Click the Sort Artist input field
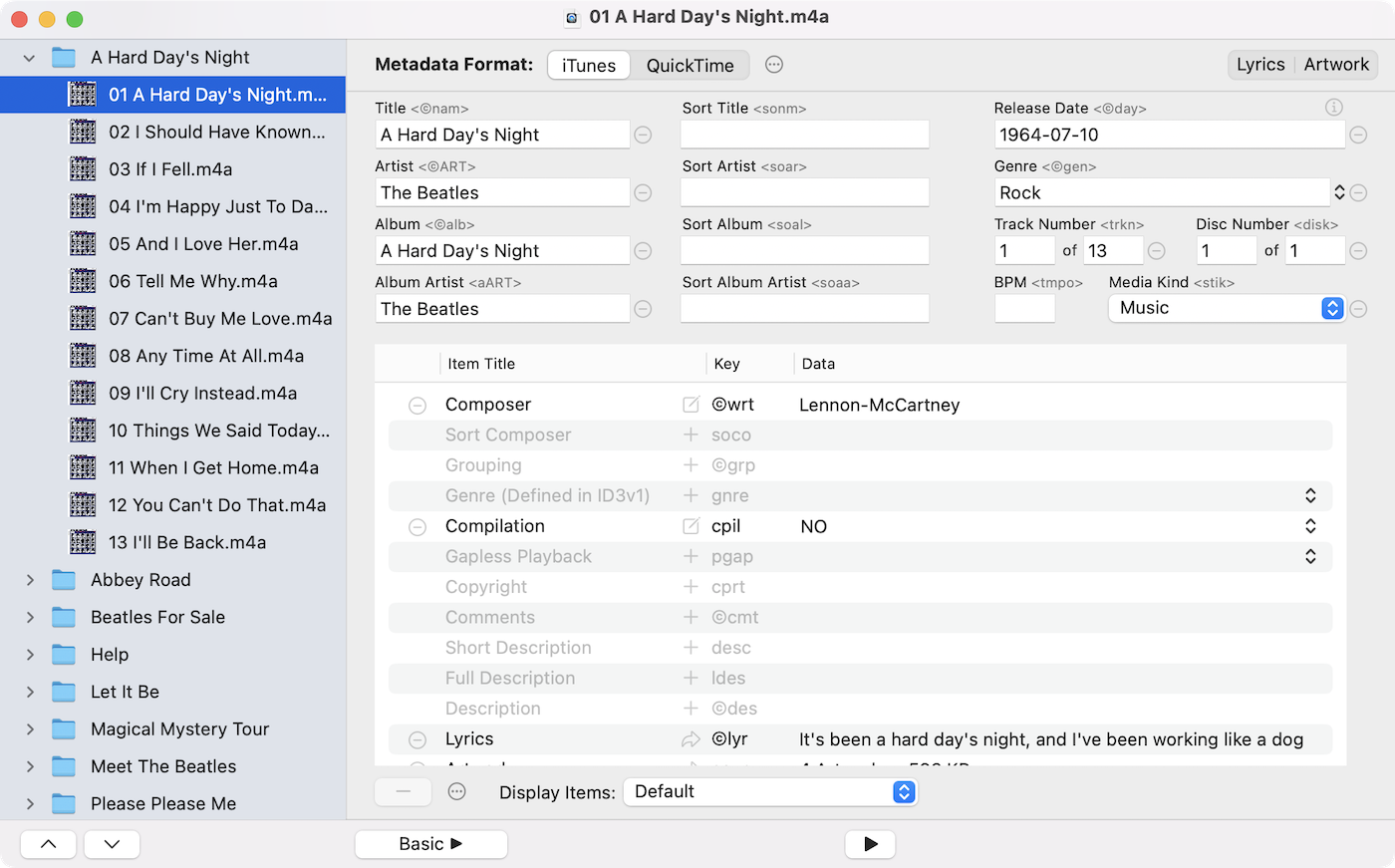 tap(805, 192)
